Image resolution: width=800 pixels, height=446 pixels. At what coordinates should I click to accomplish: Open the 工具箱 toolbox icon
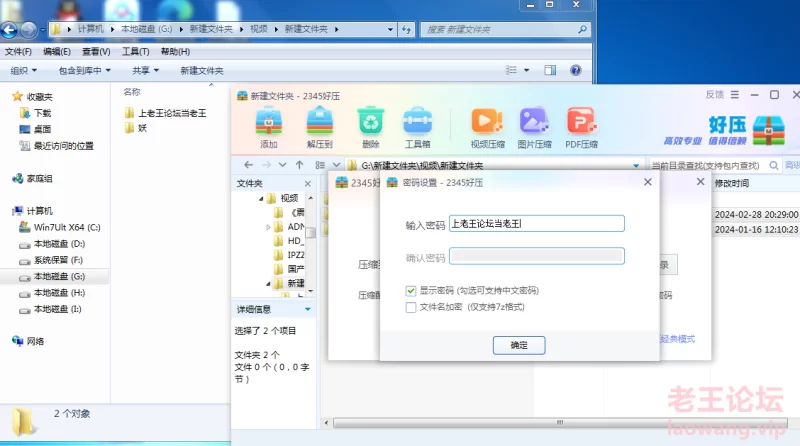417,122
